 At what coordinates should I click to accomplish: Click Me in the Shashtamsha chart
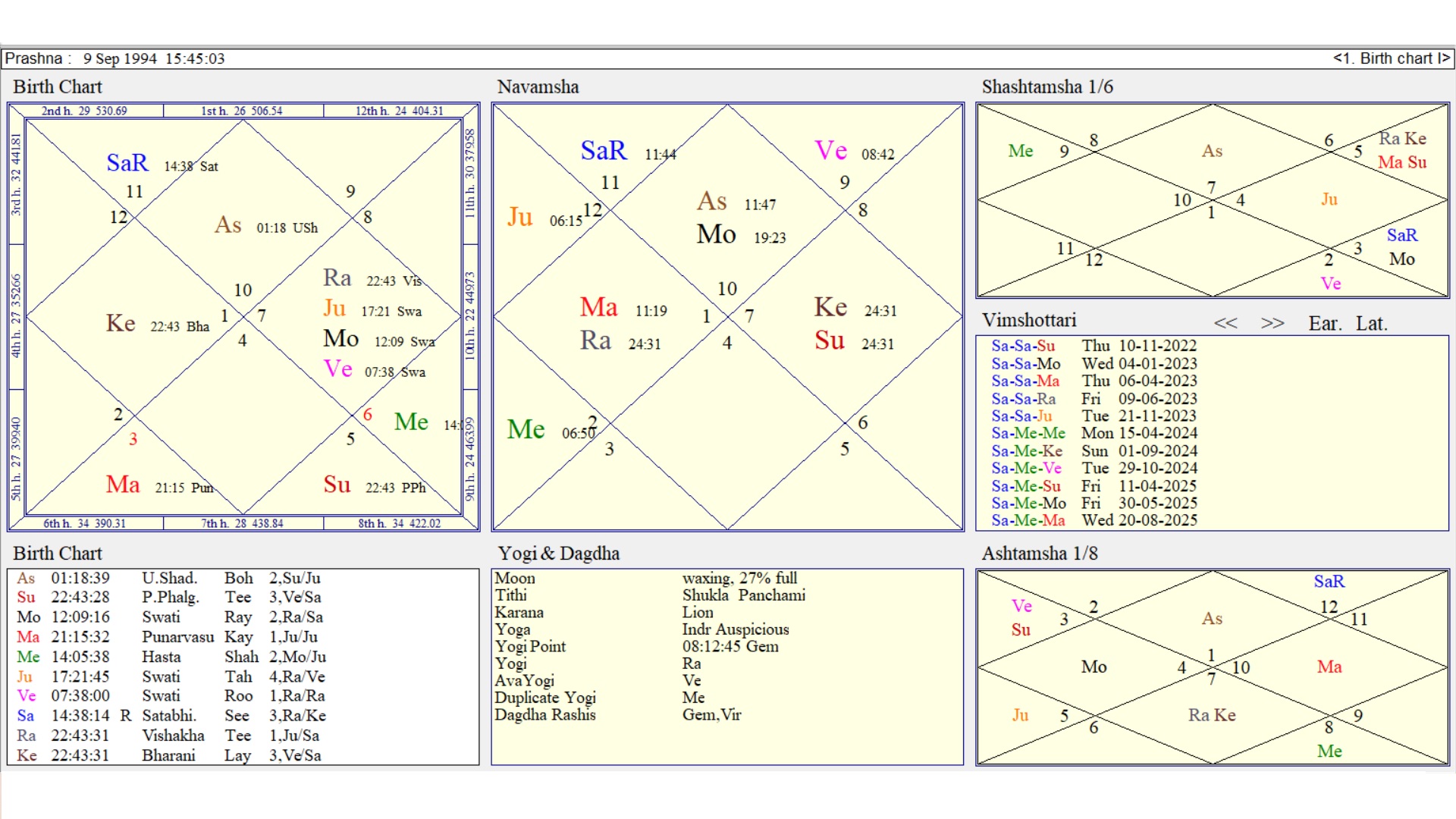pyautogui.click(x=1021, y=151)
